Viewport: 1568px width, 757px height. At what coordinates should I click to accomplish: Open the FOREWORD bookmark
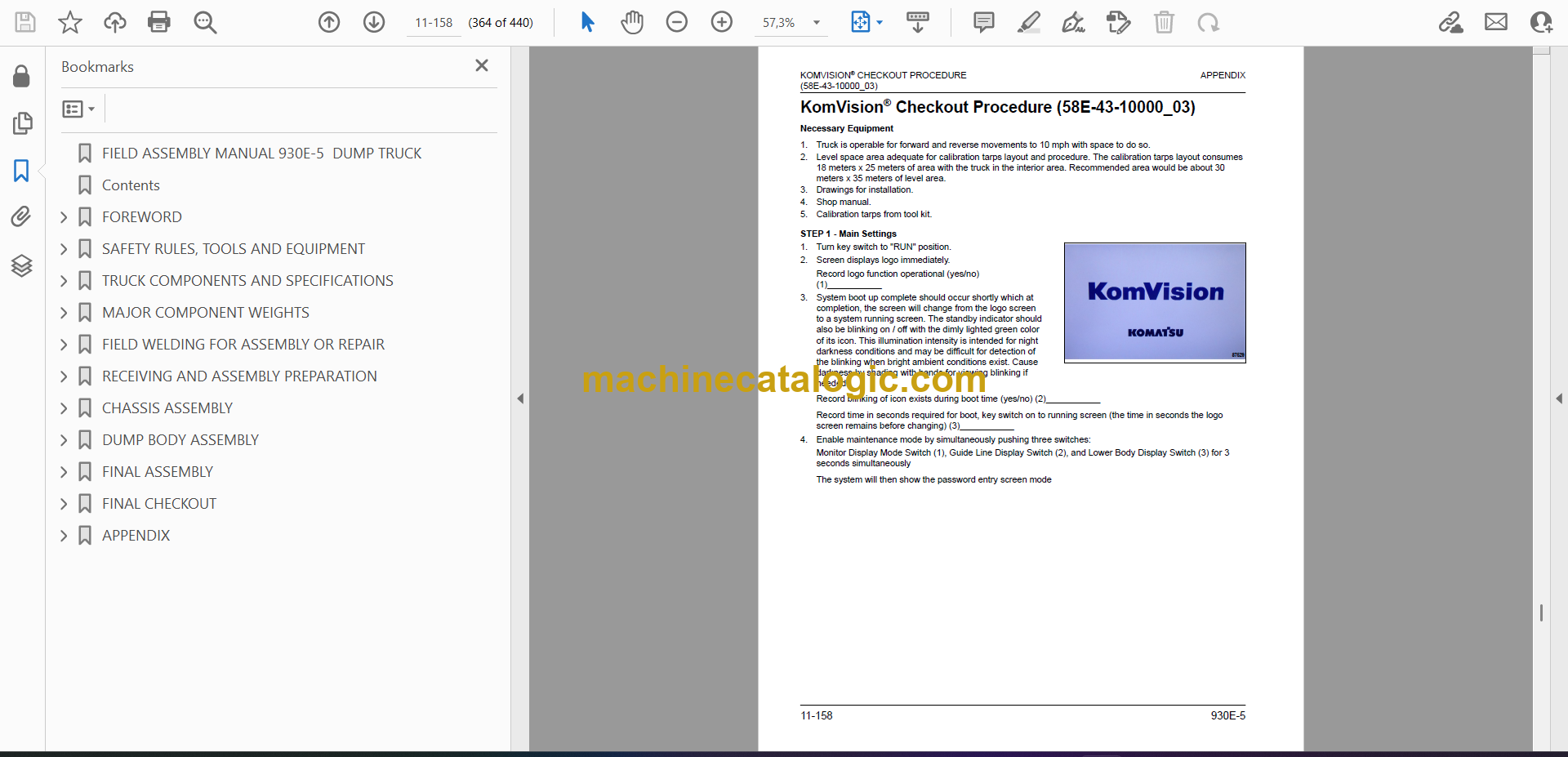point(141,217)
